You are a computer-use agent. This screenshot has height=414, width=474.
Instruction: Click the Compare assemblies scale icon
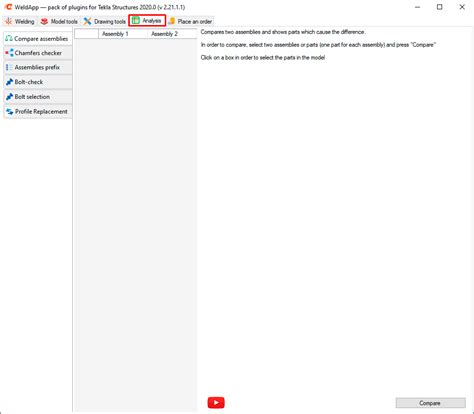click(x=9, y=38)
